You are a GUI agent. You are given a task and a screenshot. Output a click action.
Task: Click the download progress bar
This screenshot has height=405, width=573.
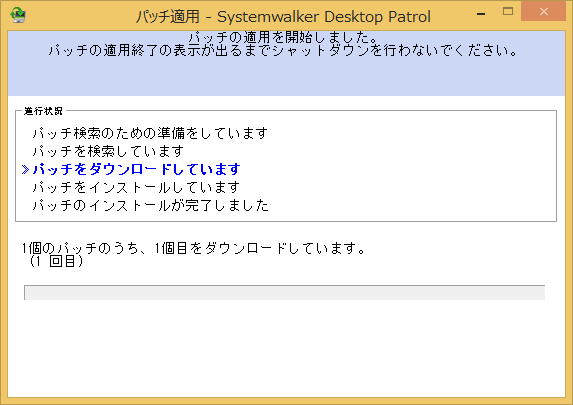pos(285,292)
